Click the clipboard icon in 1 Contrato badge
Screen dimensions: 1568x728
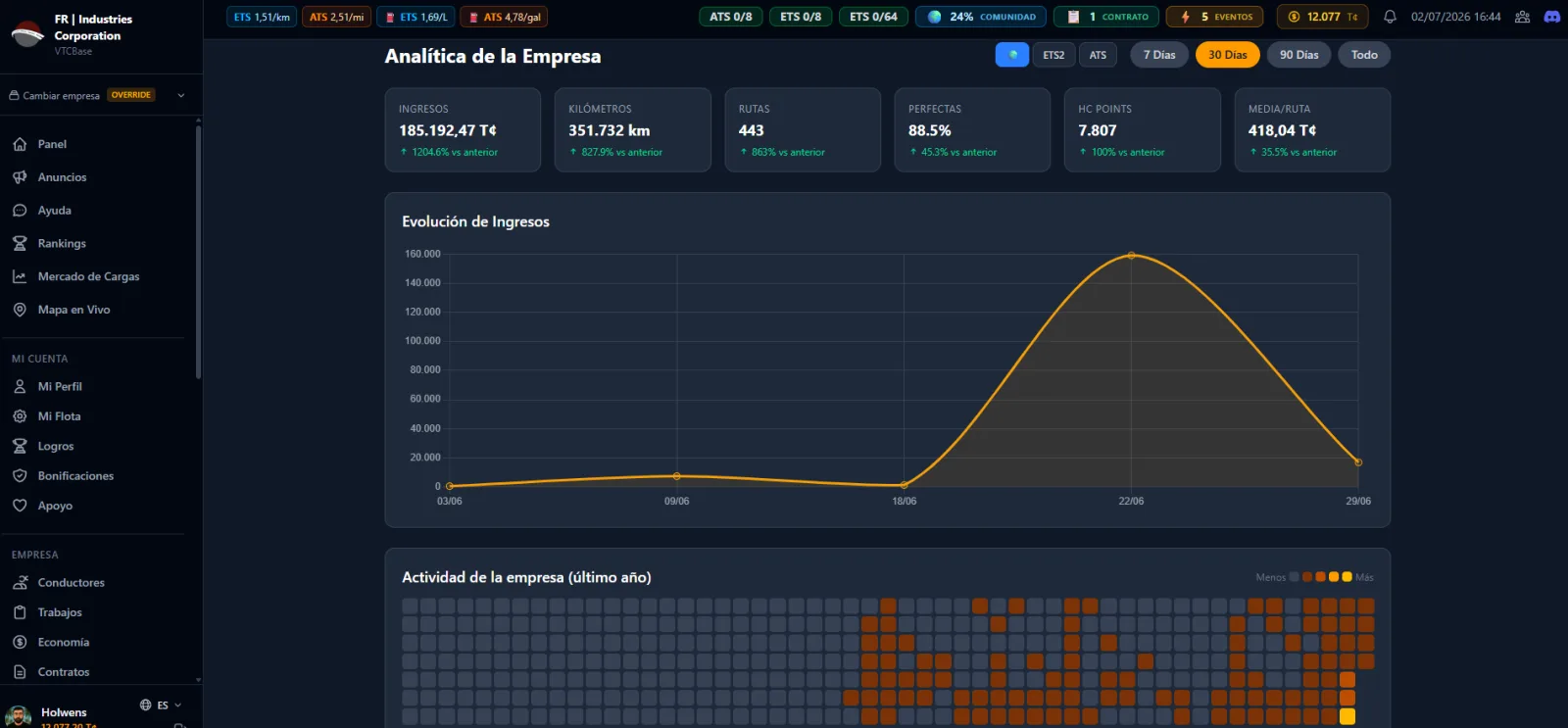1073,17
